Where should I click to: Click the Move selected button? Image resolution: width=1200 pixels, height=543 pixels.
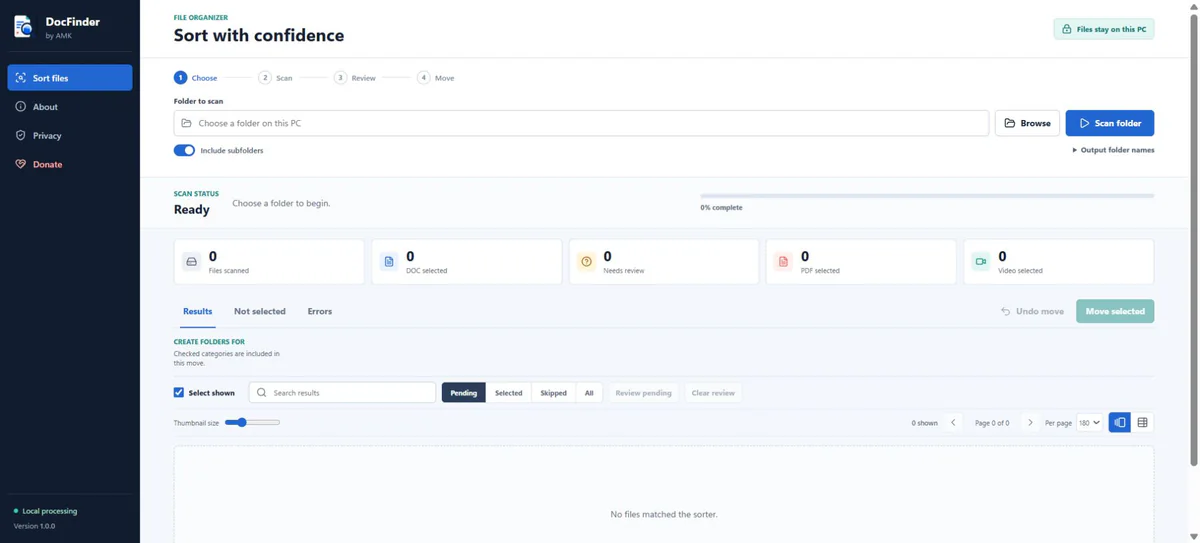tap(1115, 311)
